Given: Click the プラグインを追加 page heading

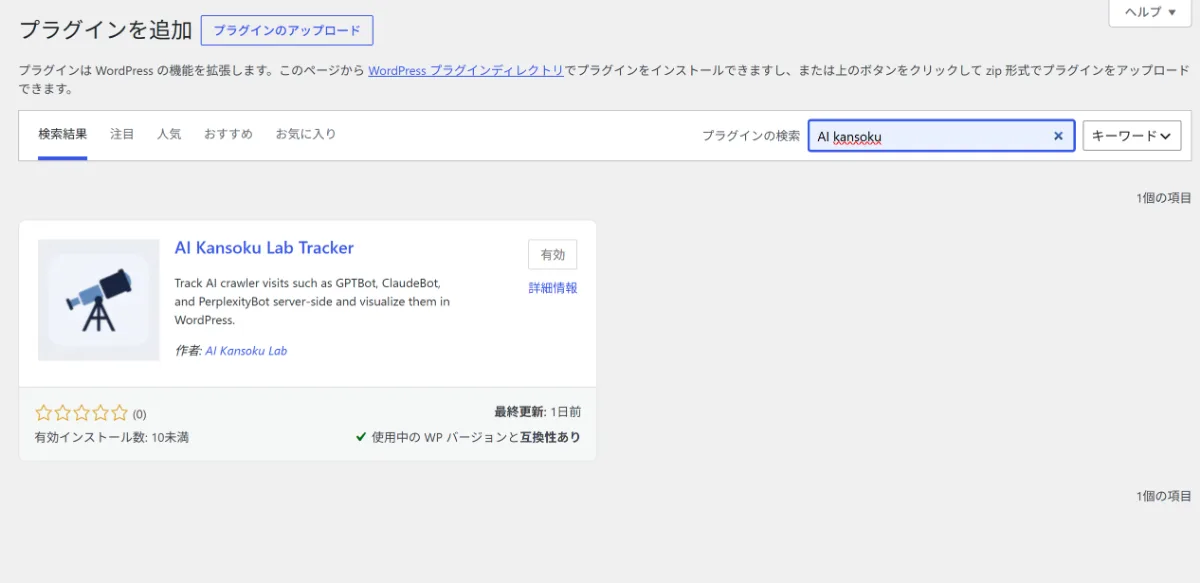Looking at the screenshot, I should pyautogui.click(x=105, y=30).
